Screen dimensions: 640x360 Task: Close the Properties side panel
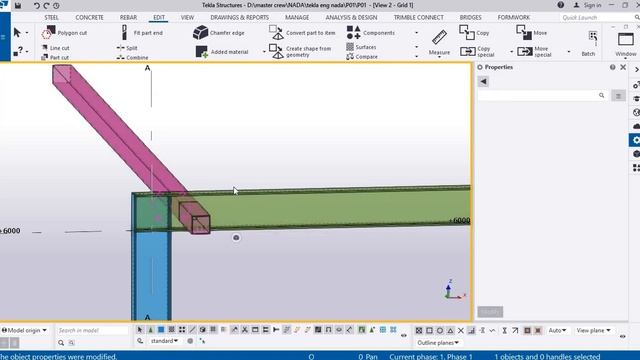click(623, 67)
